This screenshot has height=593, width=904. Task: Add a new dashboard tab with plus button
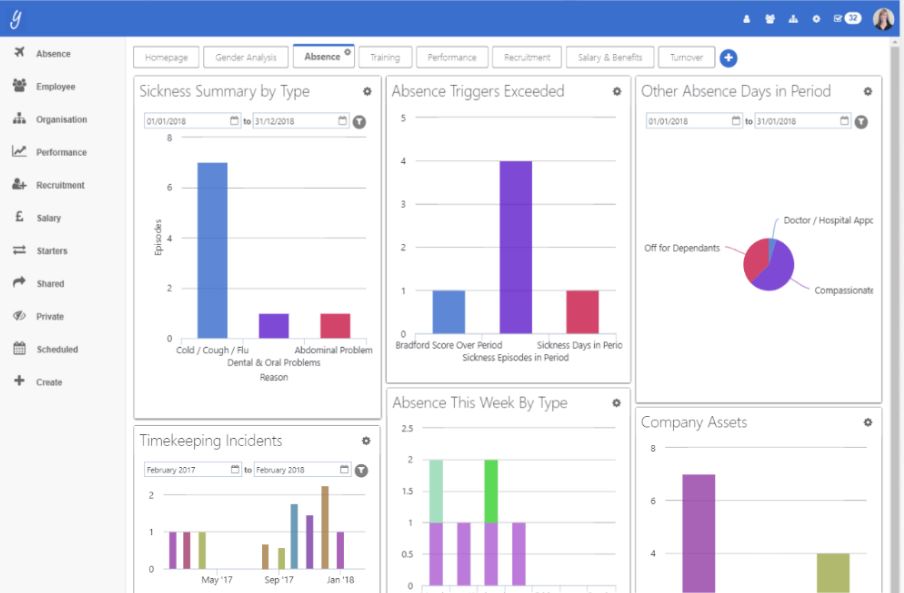pyautogui.click(x=728, y=58)
